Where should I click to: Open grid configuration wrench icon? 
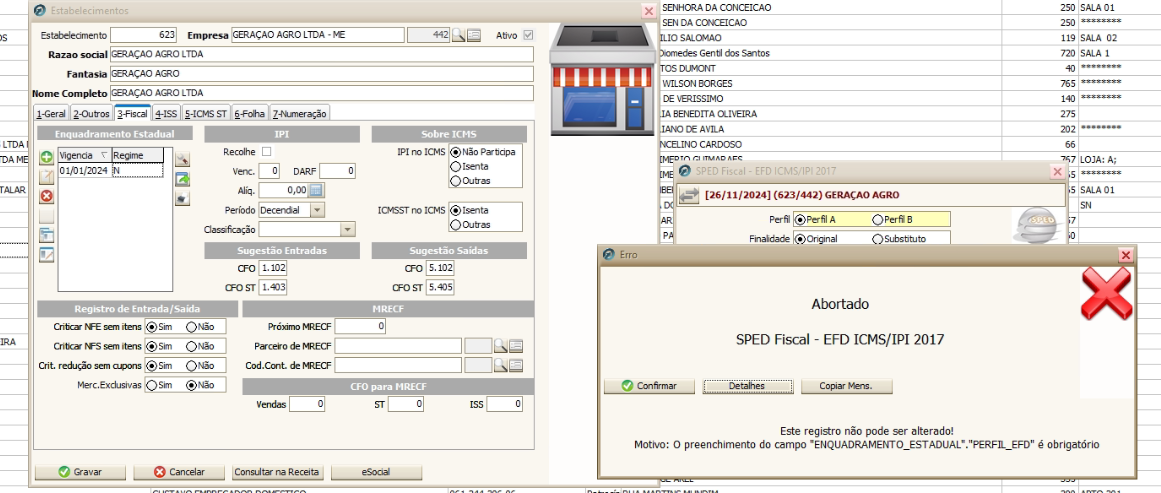pos(182,158)
